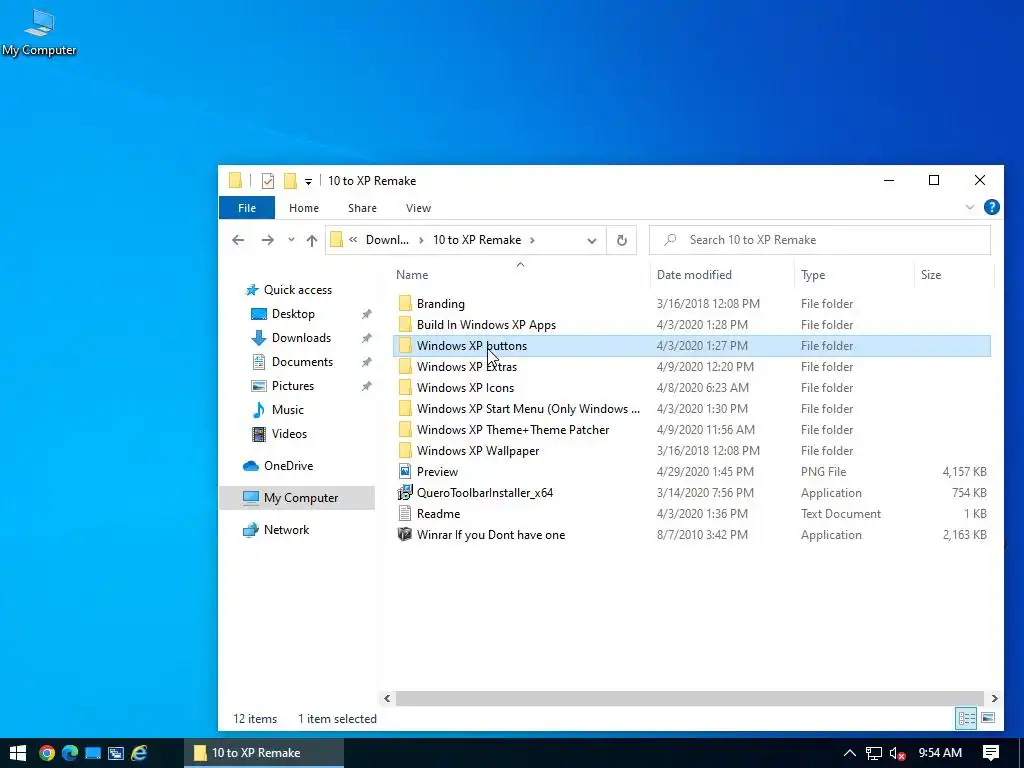Click the horizontal scrollbar right arrow

point(994,698)
